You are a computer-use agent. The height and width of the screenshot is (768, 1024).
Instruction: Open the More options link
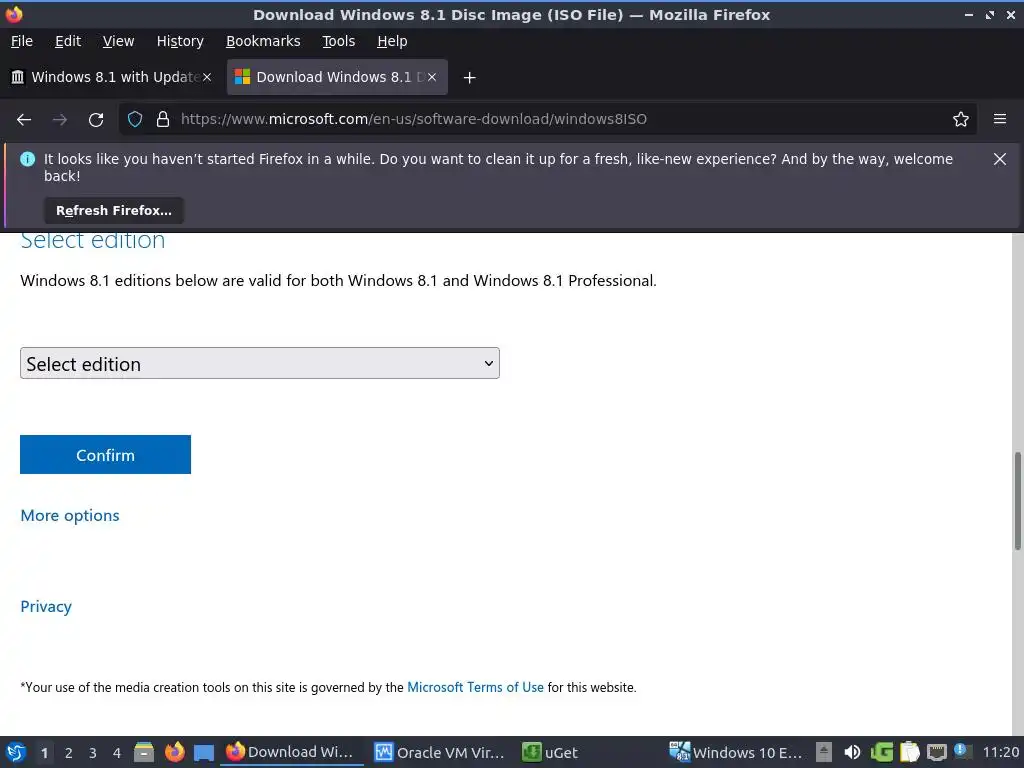click(70, 515)
